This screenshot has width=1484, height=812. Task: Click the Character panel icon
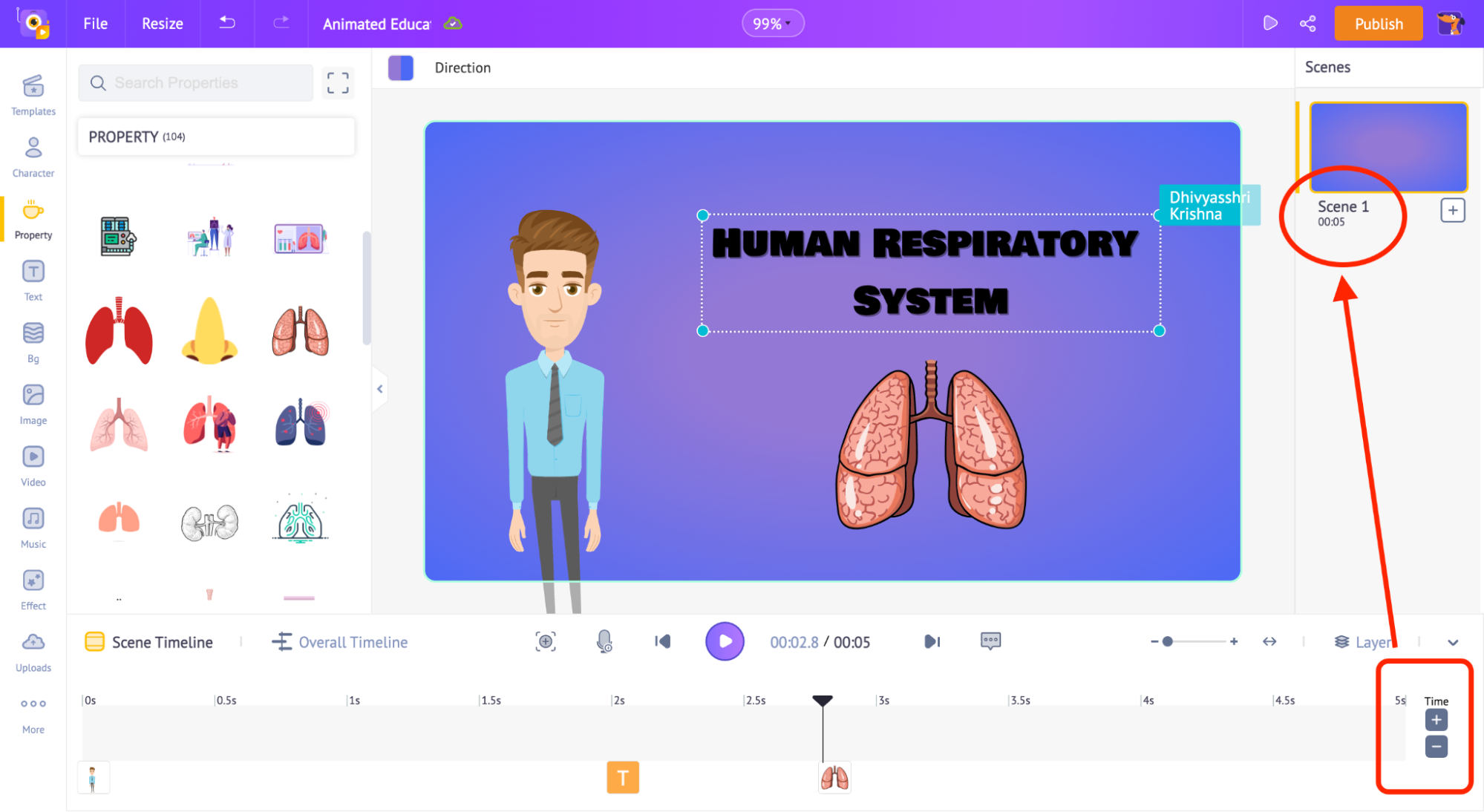[x=33, y=155]
